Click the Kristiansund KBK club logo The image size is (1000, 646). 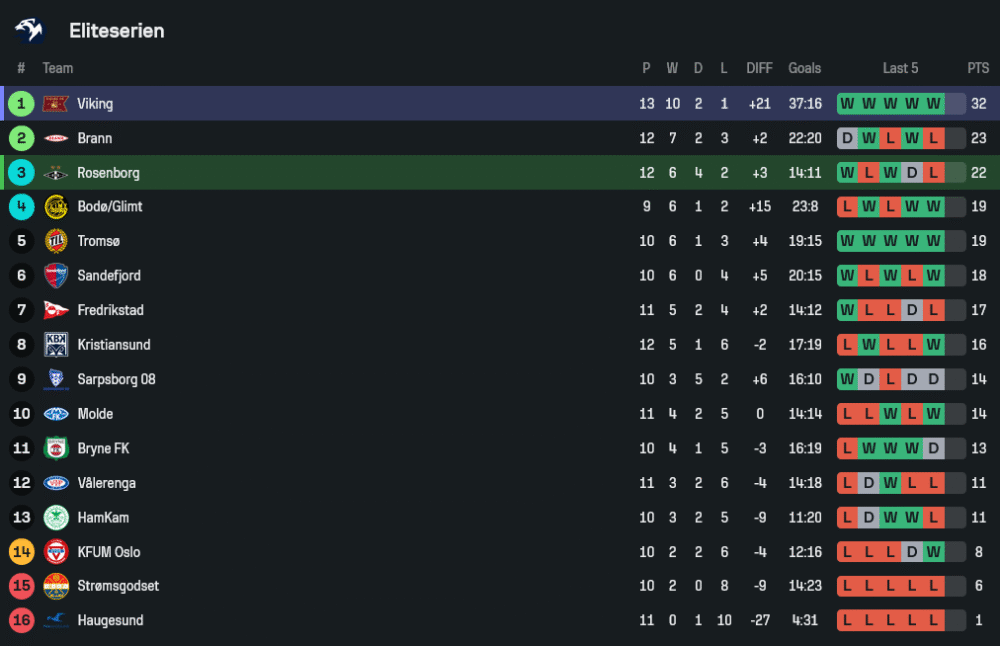coord(55,345)
